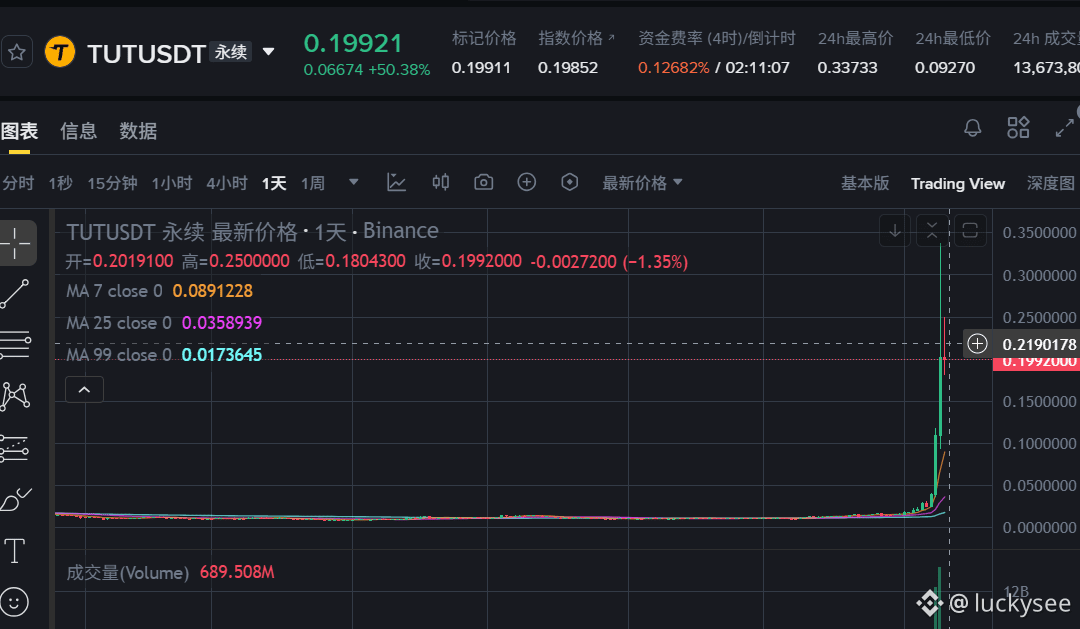This screenshot has height=629, width=1080.
Task: Click MA 7 close indicator legend
Action: click(159, 291)
